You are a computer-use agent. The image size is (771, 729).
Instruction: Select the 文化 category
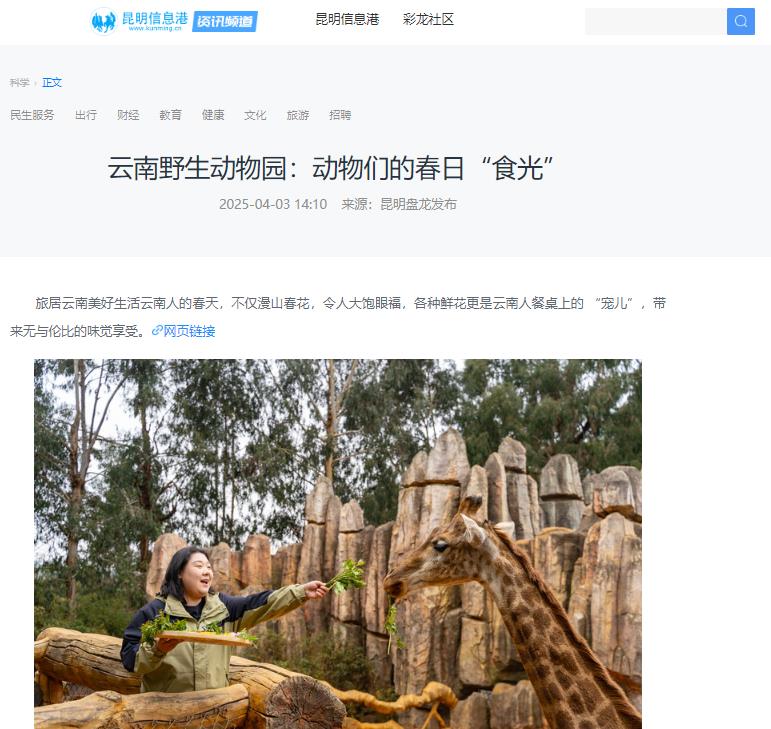[255, 115]
